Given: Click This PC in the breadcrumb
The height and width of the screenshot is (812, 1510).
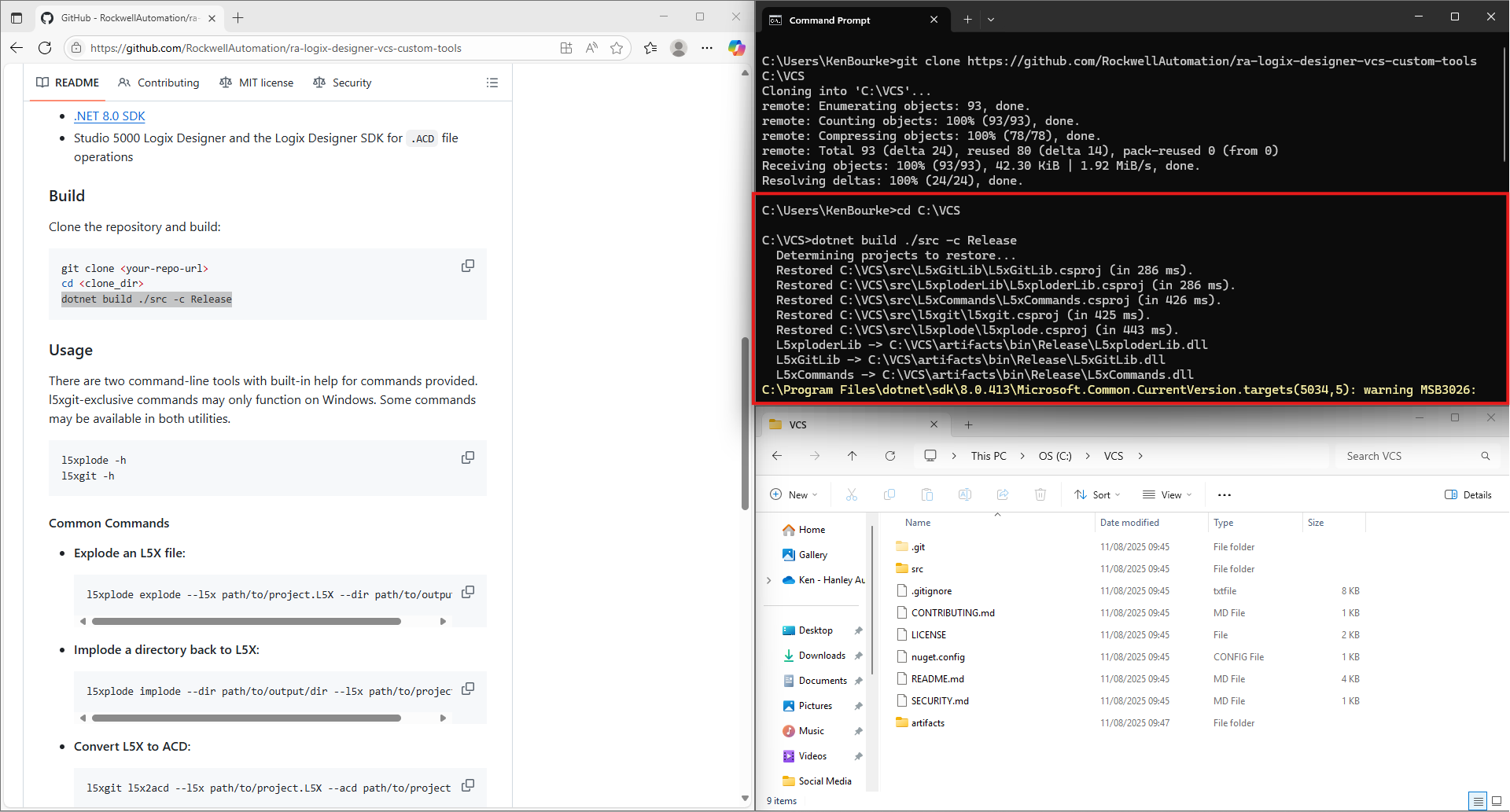Looking at the screenshot, I should click(989, 456).
